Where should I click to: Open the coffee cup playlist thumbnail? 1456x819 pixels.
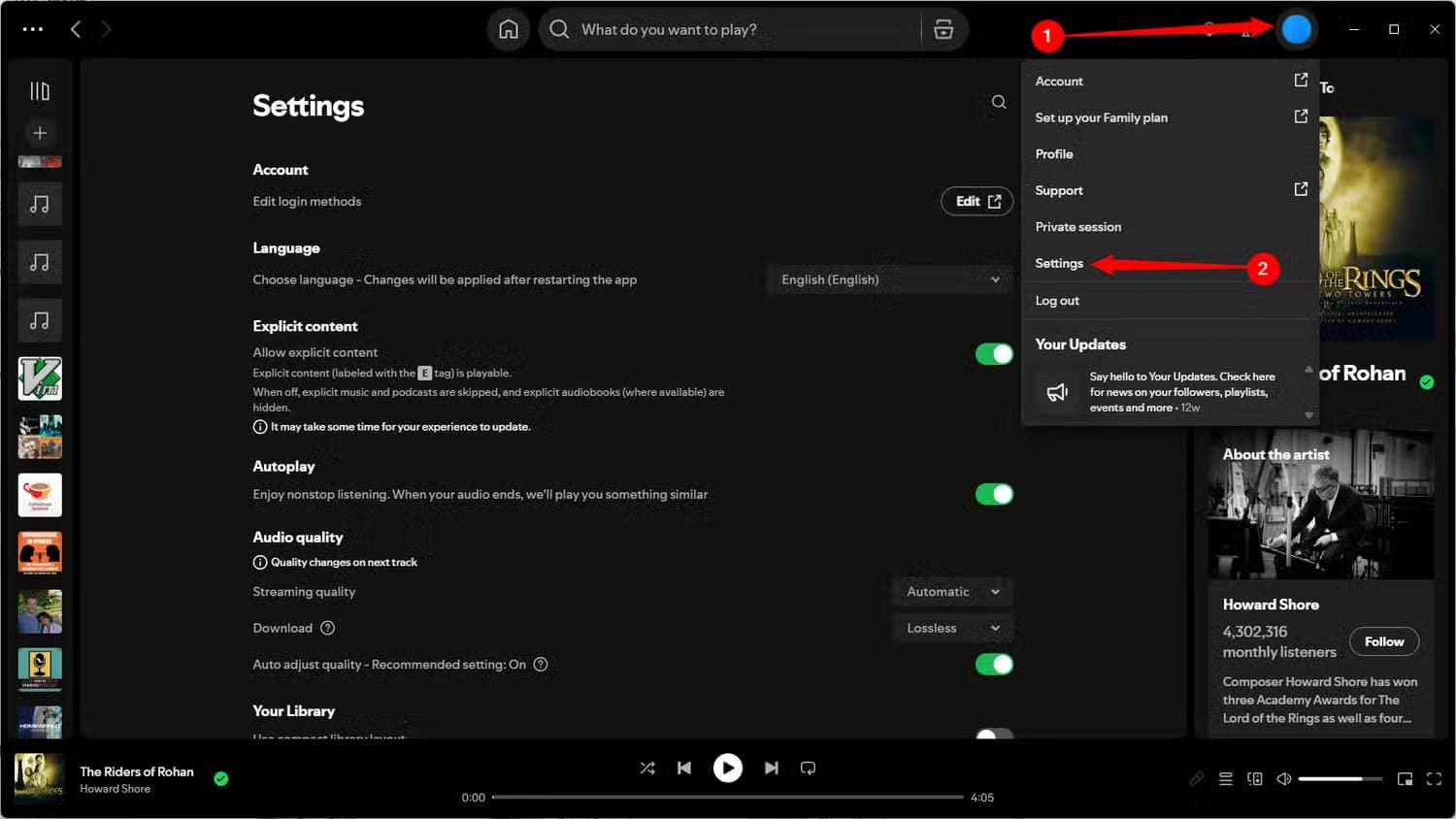40,495
